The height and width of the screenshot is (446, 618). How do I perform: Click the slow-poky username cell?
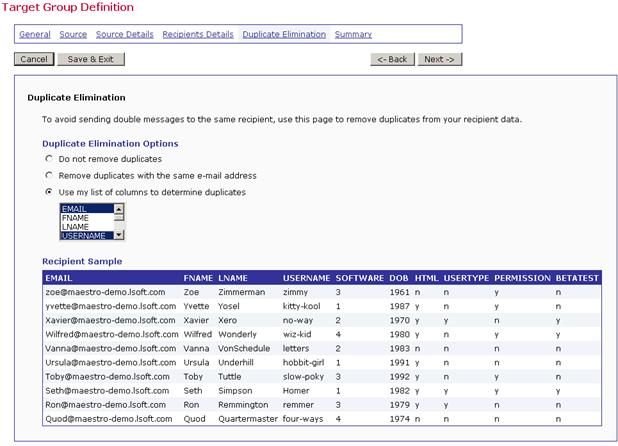(303, 377)
